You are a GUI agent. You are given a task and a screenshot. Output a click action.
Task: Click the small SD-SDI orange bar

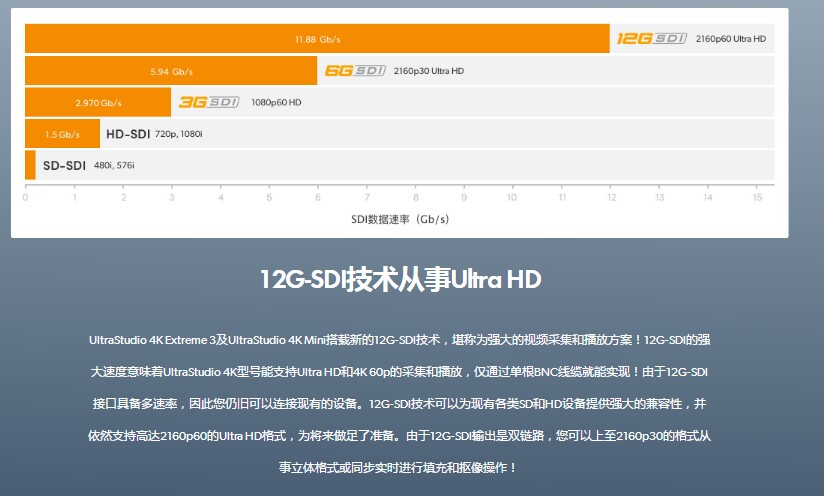pos(30,165)
